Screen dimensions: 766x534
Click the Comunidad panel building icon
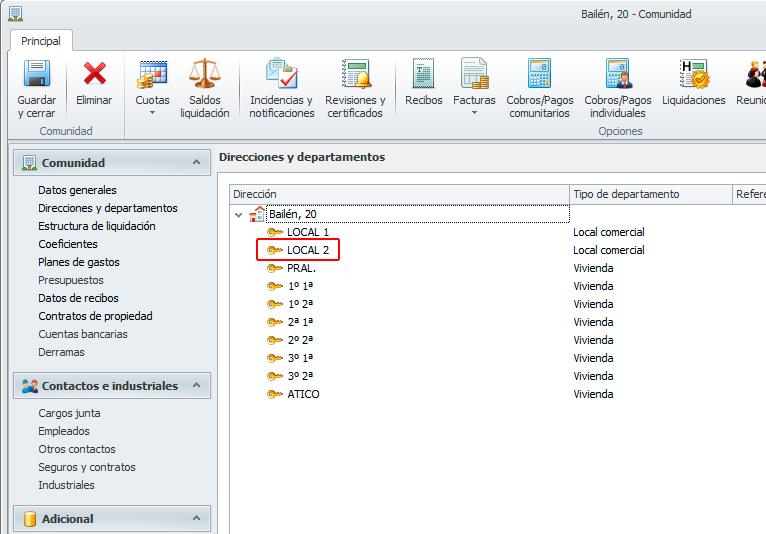[29, 163]
